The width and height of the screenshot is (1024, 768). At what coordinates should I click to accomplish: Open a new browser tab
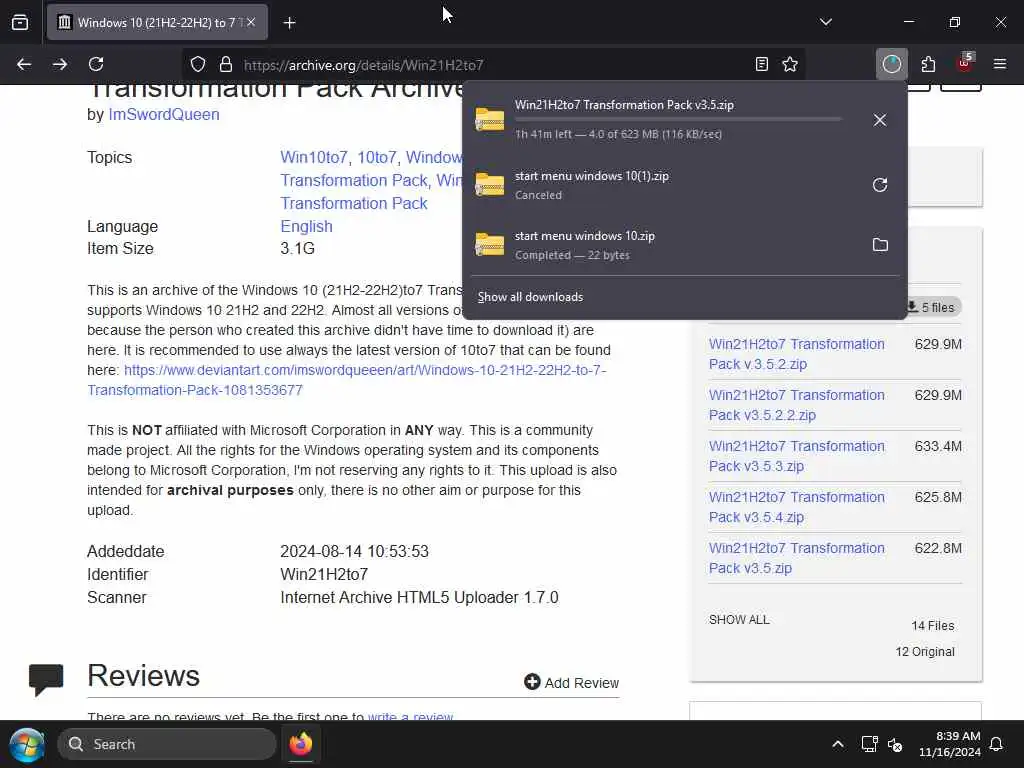[x=289, y=23]
